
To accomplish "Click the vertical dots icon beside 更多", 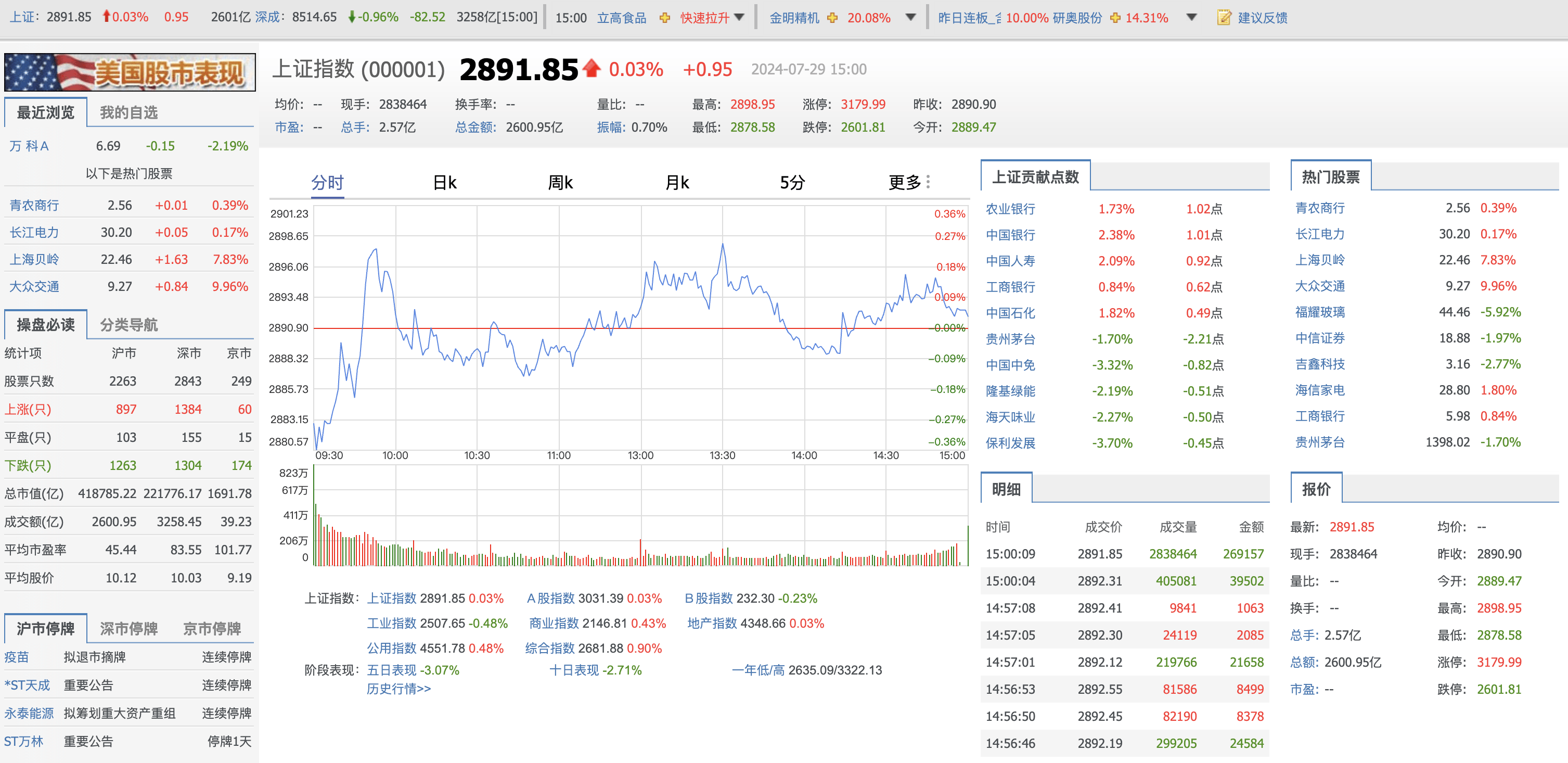I will point(928,182).
